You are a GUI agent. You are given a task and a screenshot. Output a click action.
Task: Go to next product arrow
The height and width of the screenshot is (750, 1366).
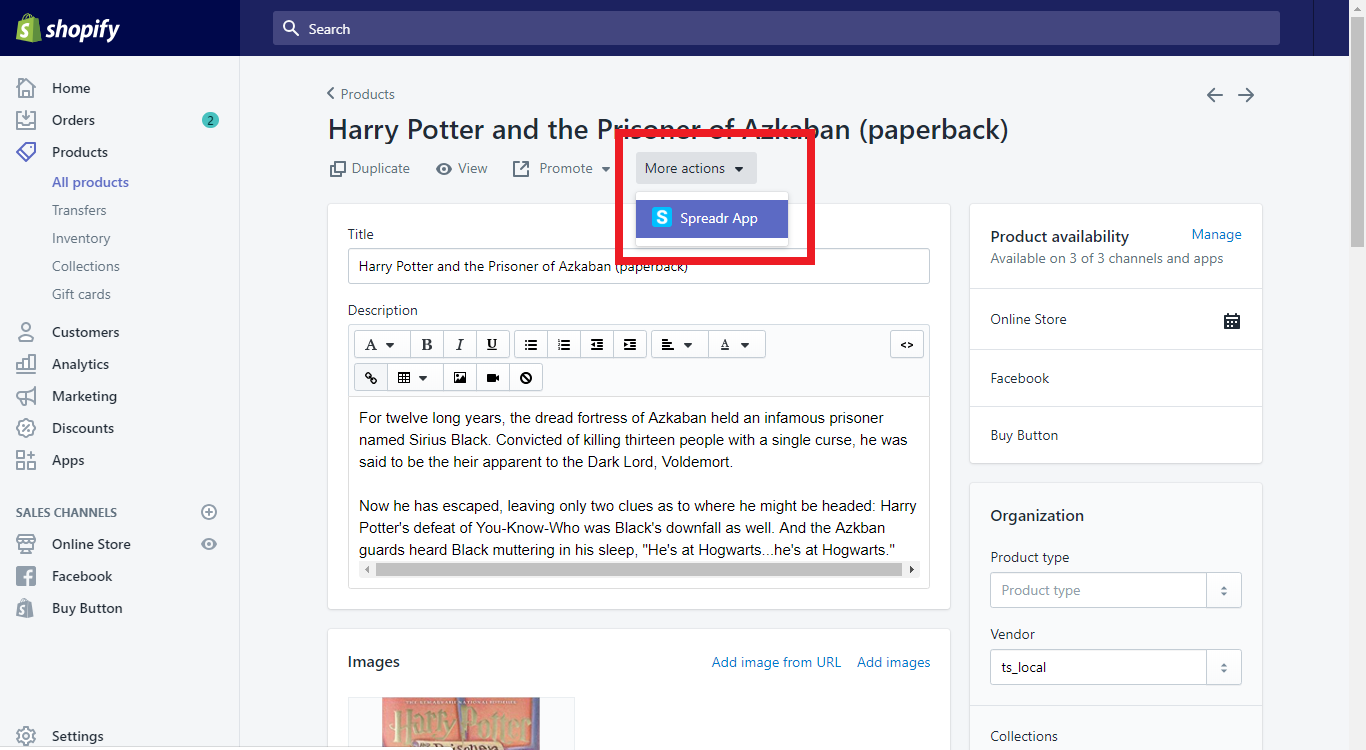(x=1246, y=95)
